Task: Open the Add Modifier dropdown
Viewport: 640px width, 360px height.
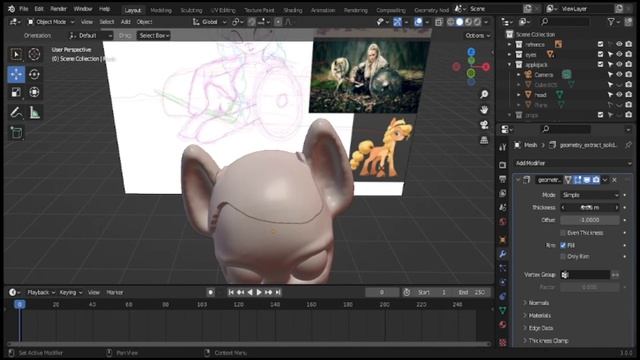Action: tap(573, 163)
